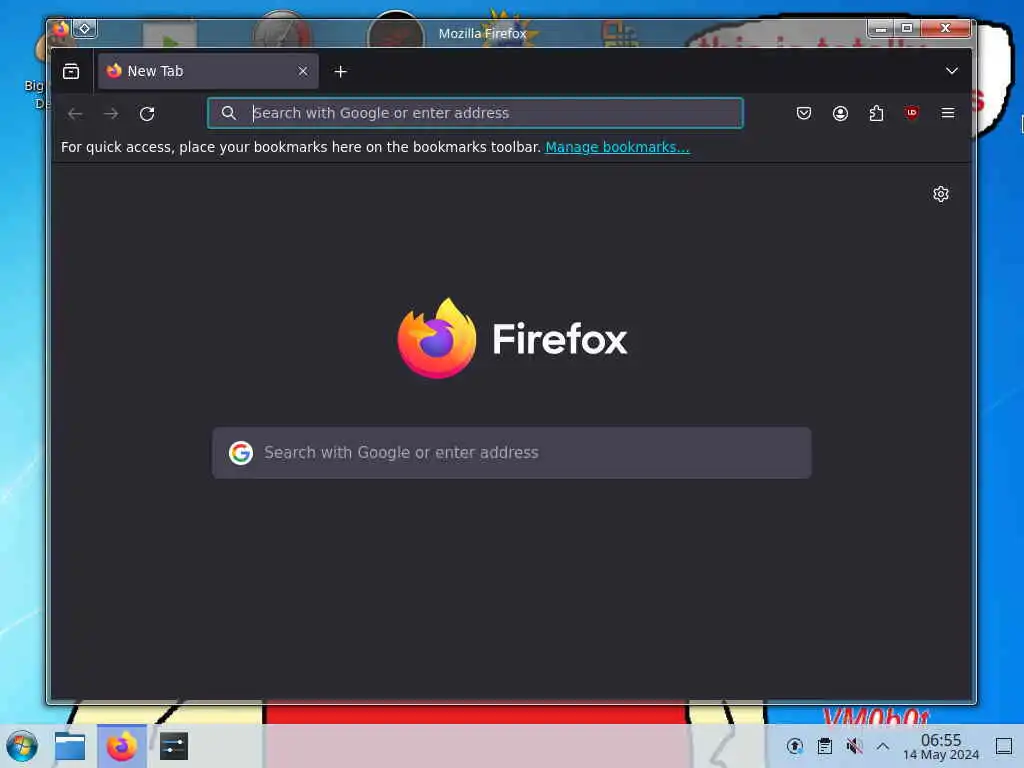
Task: Reload the current page
Action: 147,114
